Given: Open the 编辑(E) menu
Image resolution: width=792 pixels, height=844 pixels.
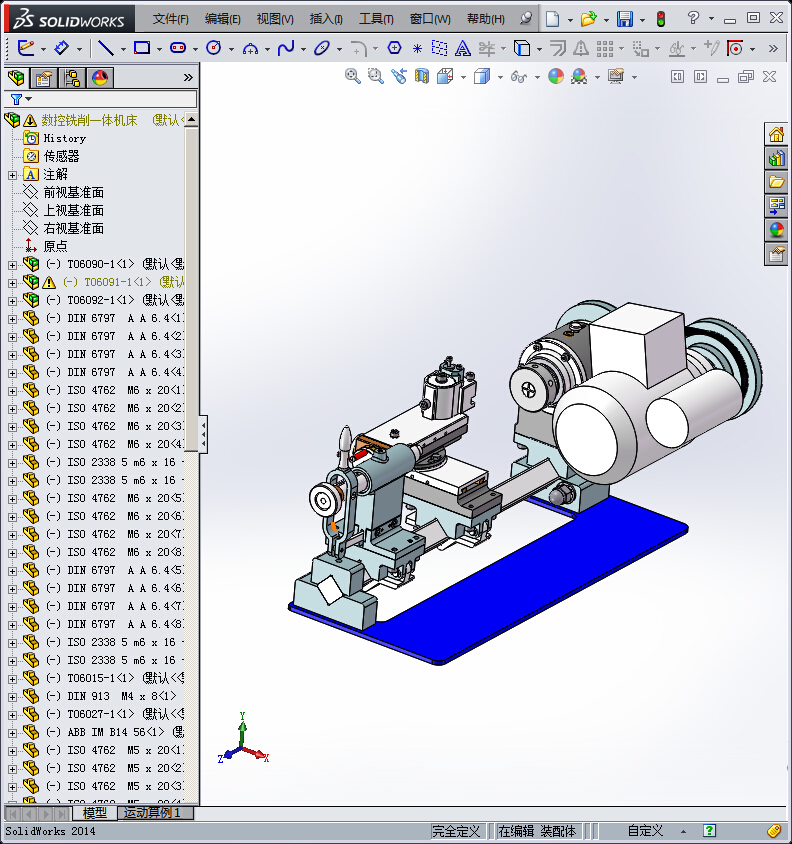Looking at the screenshot, I should pyautogui.click(x=222, y=19).
